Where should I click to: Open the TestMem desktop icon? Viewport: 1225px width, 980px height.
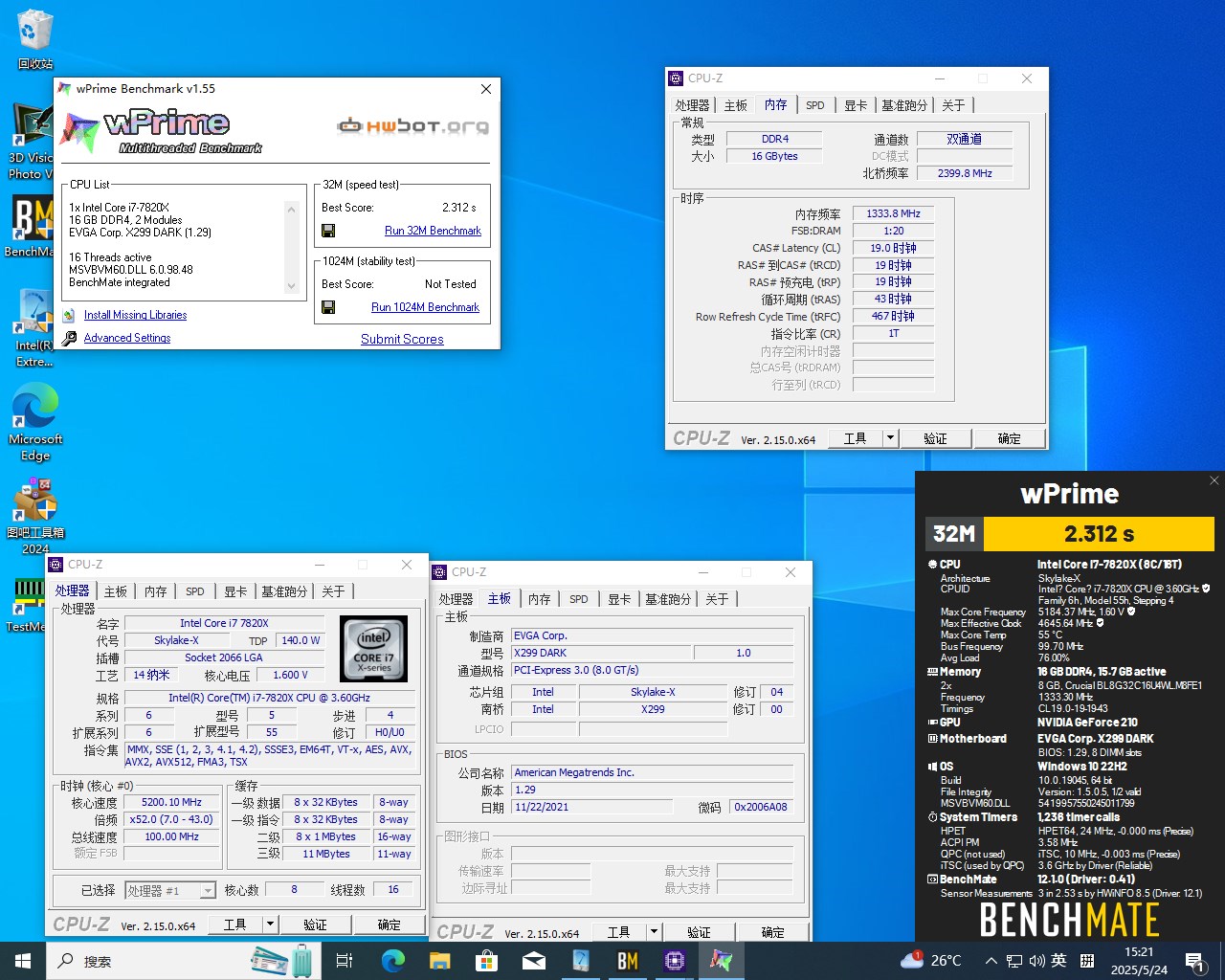[x=29, y=603]
